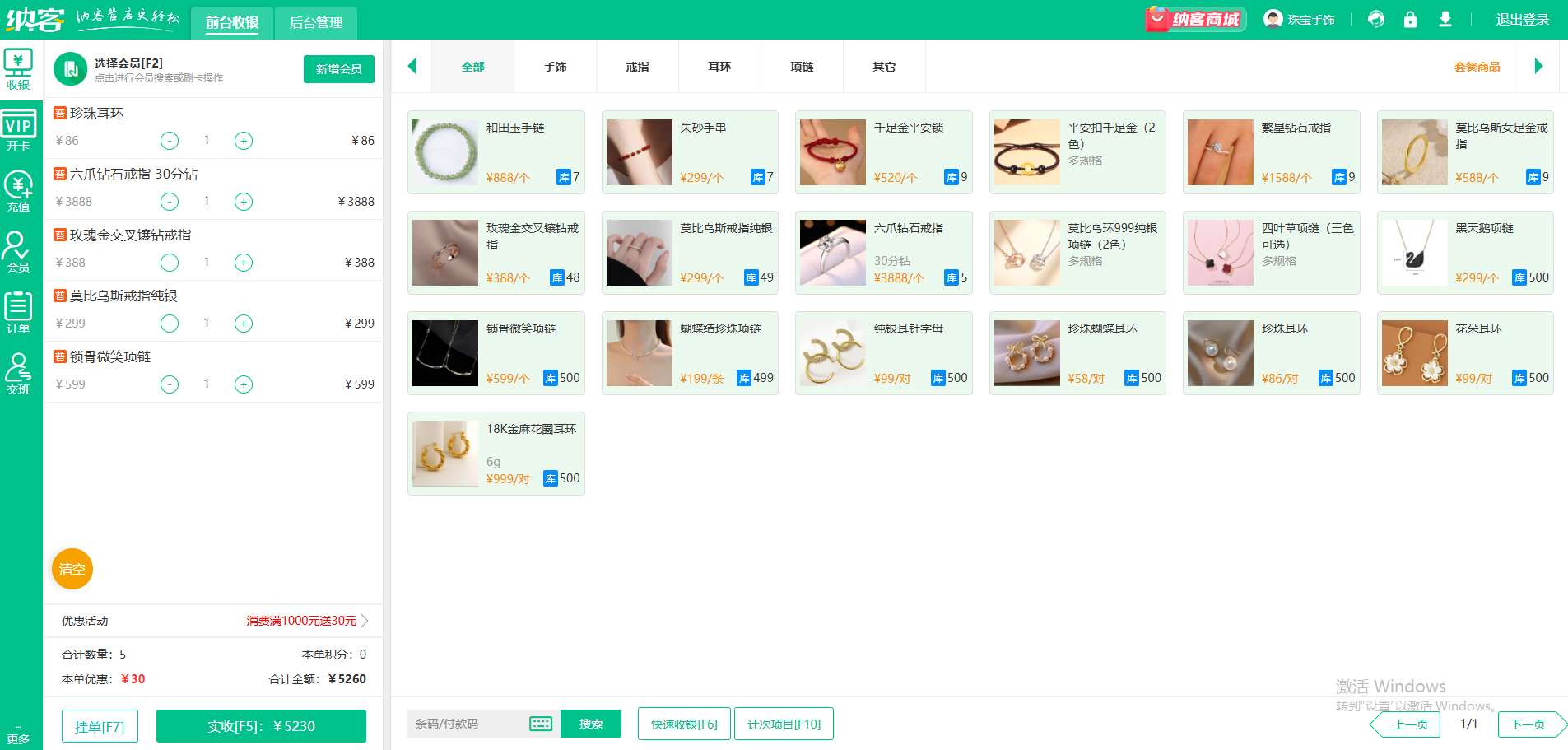Open the 充值 recharge sidebar icon
The height and width of the screenshot is (750, 1568).
click(x=18, y=191)
